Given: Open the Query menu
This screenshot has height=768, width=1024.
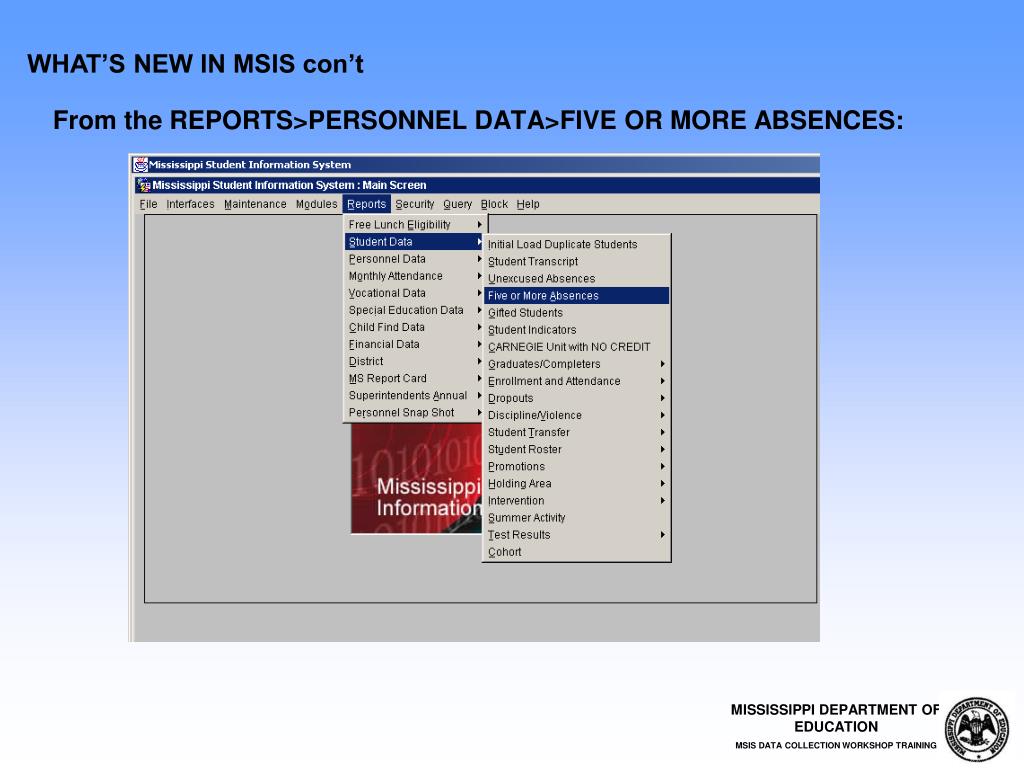Looking at the screenshot, I should point(457,204).
